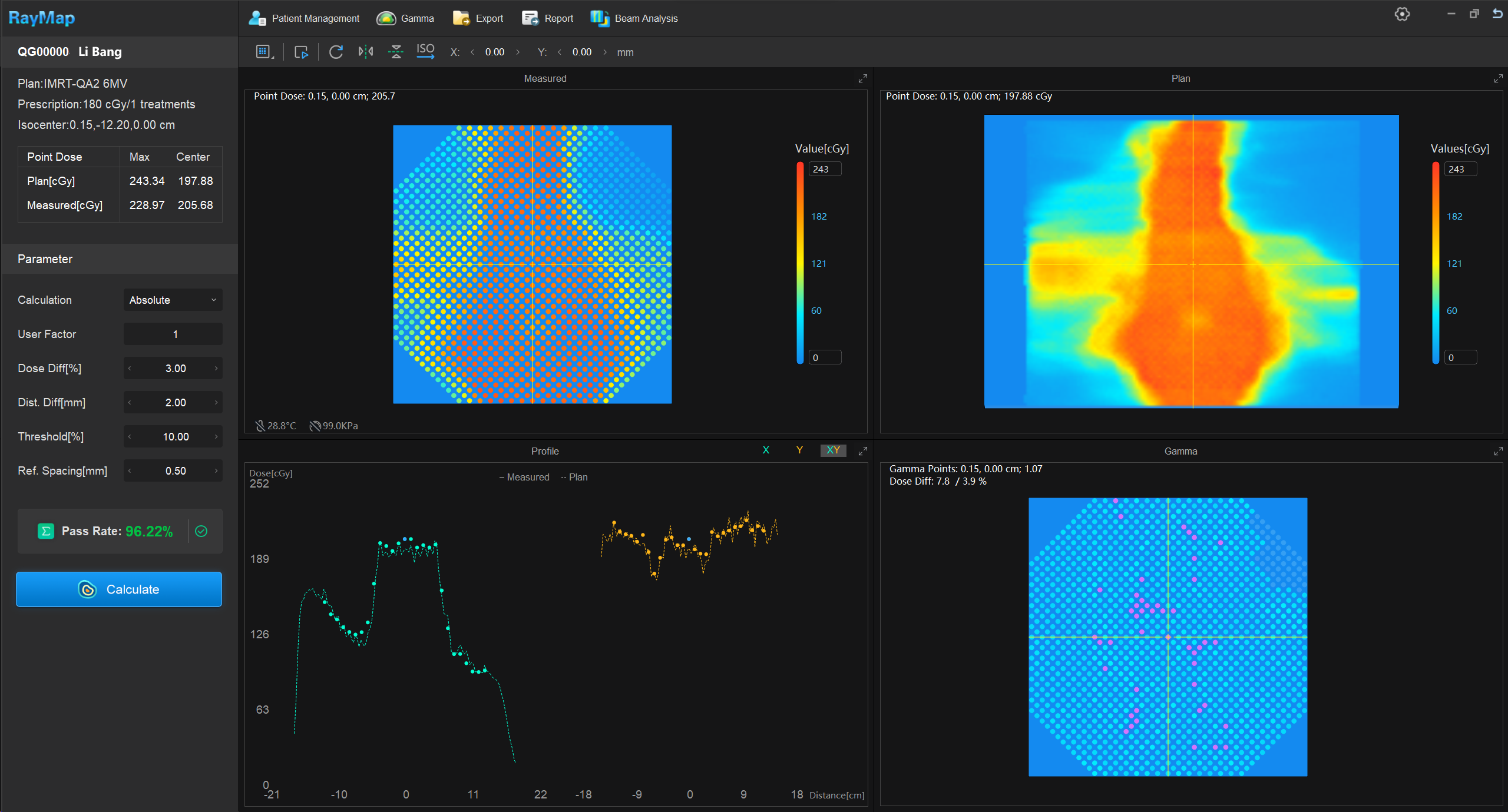Toggle the XY profile display mode
Viewport: 1508px width, 812px height.
coord(833,450)
